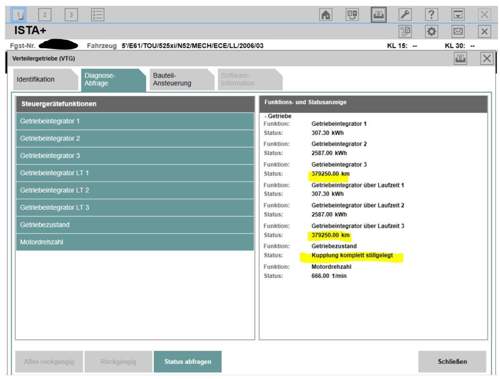Click the document window icon left of gear
Image resolution: width=500 pixels, height=379 pixels.
[x=405, y=31]
